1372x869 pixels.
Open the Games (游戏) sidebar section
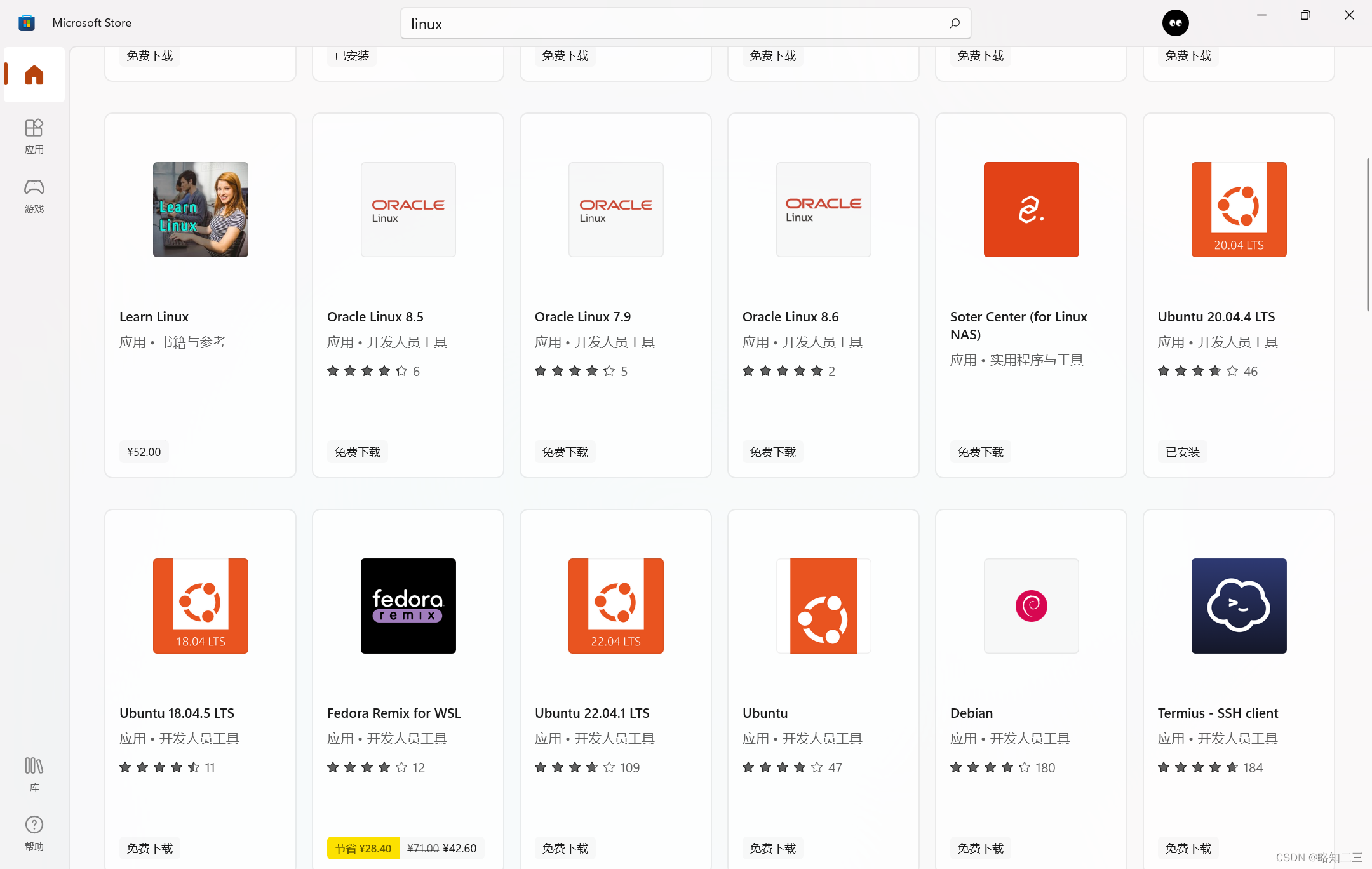34,194
